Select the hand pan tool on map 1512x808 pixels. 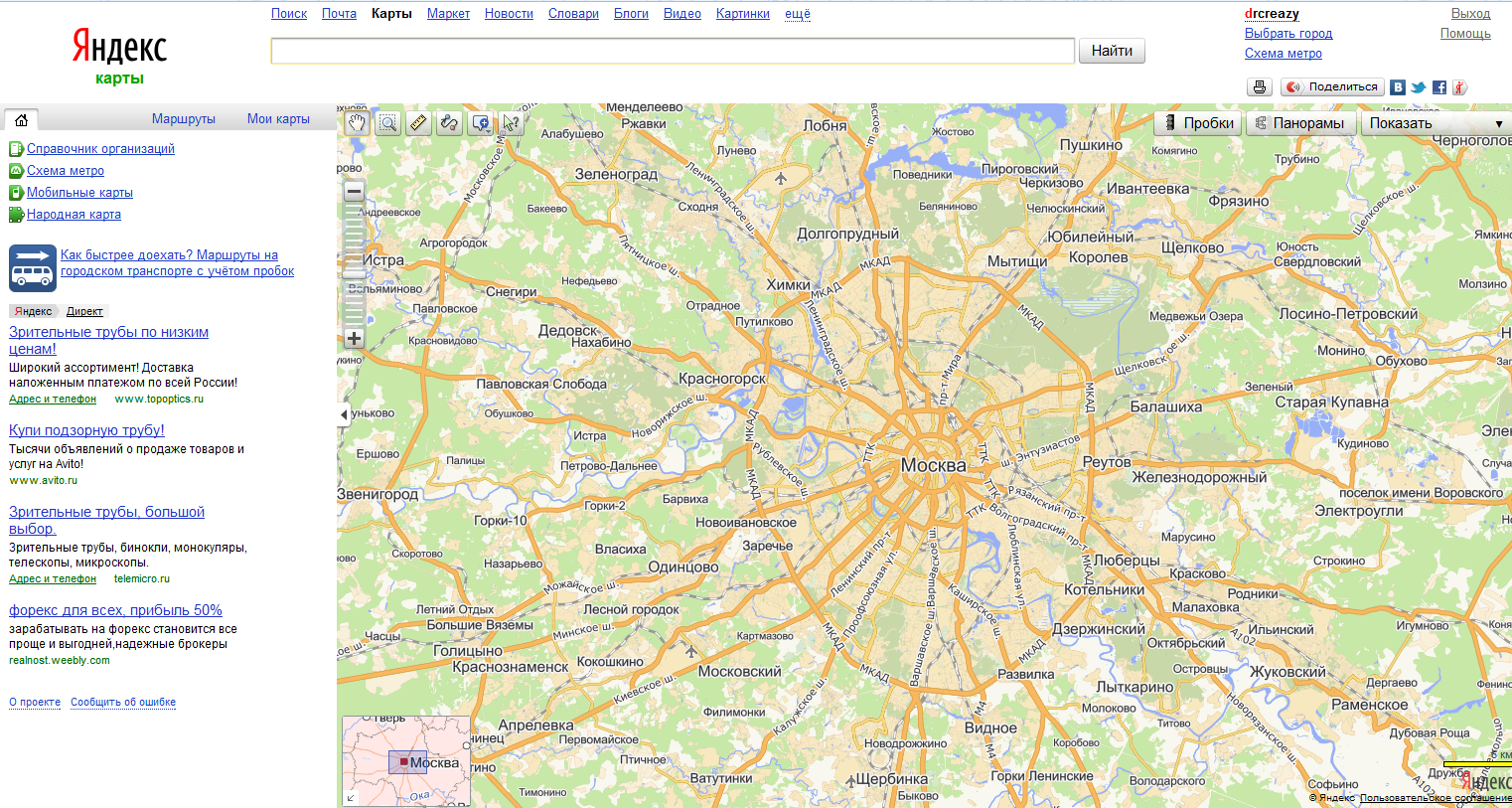[357, 123]
